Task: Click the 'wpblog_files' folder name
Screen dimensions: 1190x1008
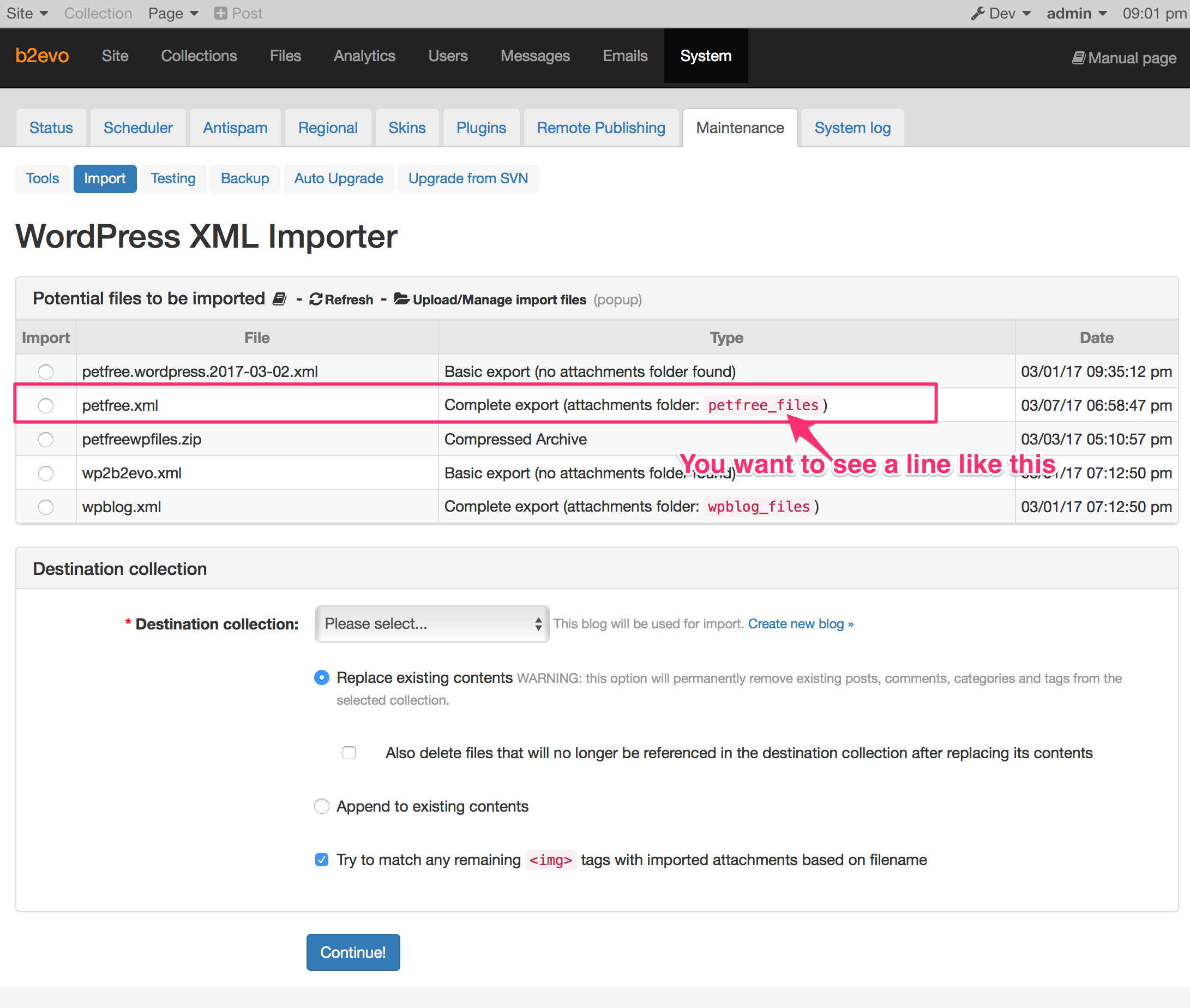Action: 759,507
